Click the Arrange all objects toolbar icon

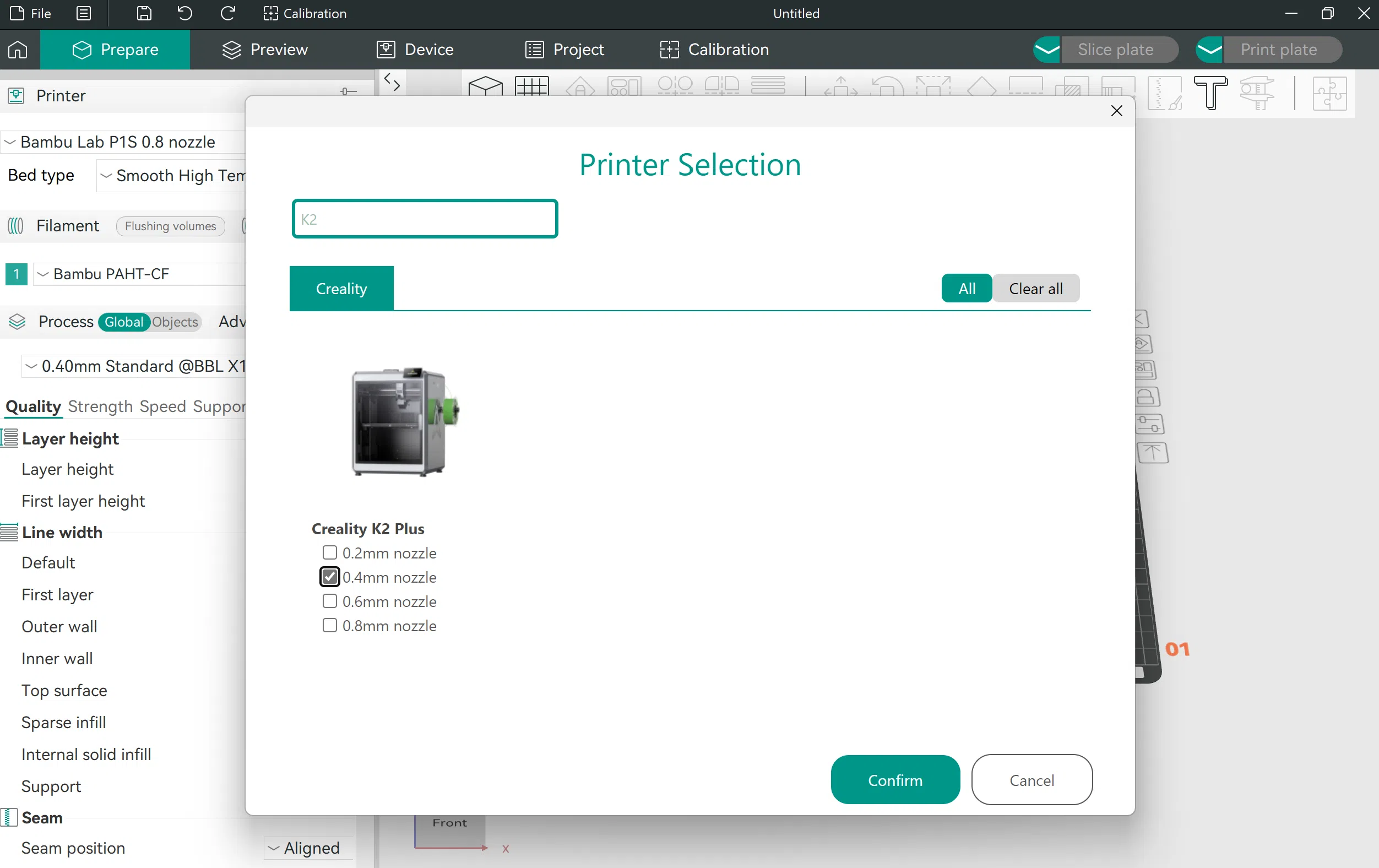pyautogui.click(x=624, y=86)
